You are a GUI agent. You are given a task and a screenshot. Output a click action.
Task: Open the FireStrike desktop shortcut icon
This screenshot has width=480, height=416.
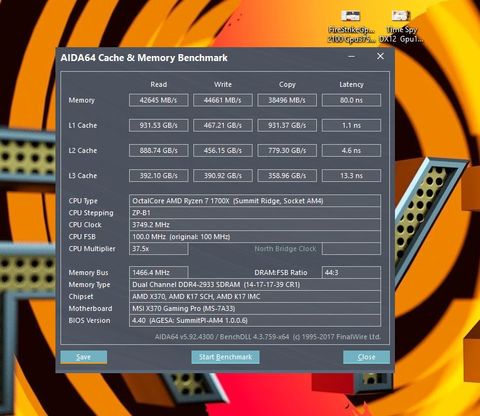351,27
